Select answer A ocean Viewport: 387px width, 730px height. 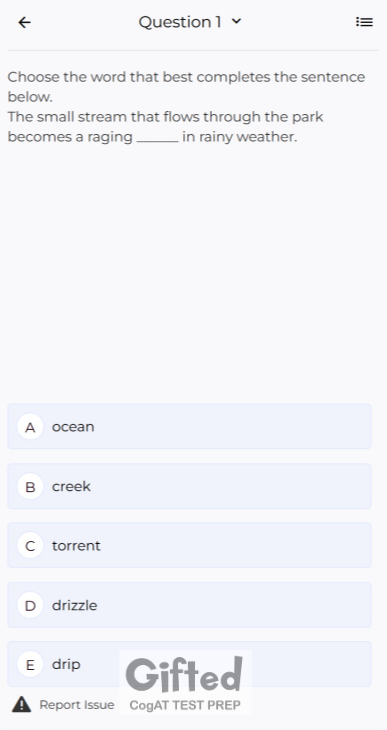[190, 426]
